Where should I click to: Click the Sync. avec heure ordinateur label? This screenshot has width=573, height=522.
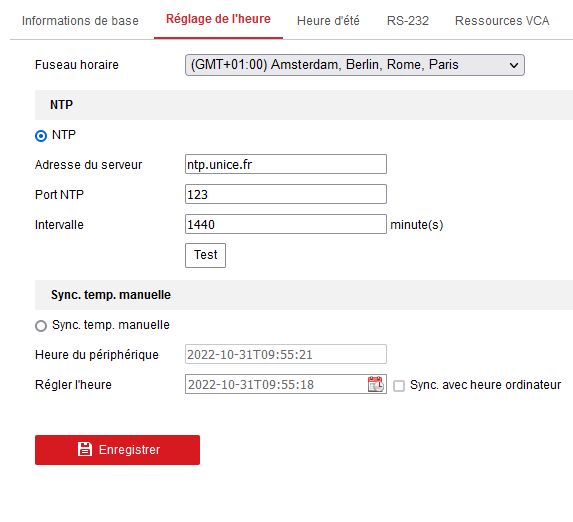pos(485,385)
